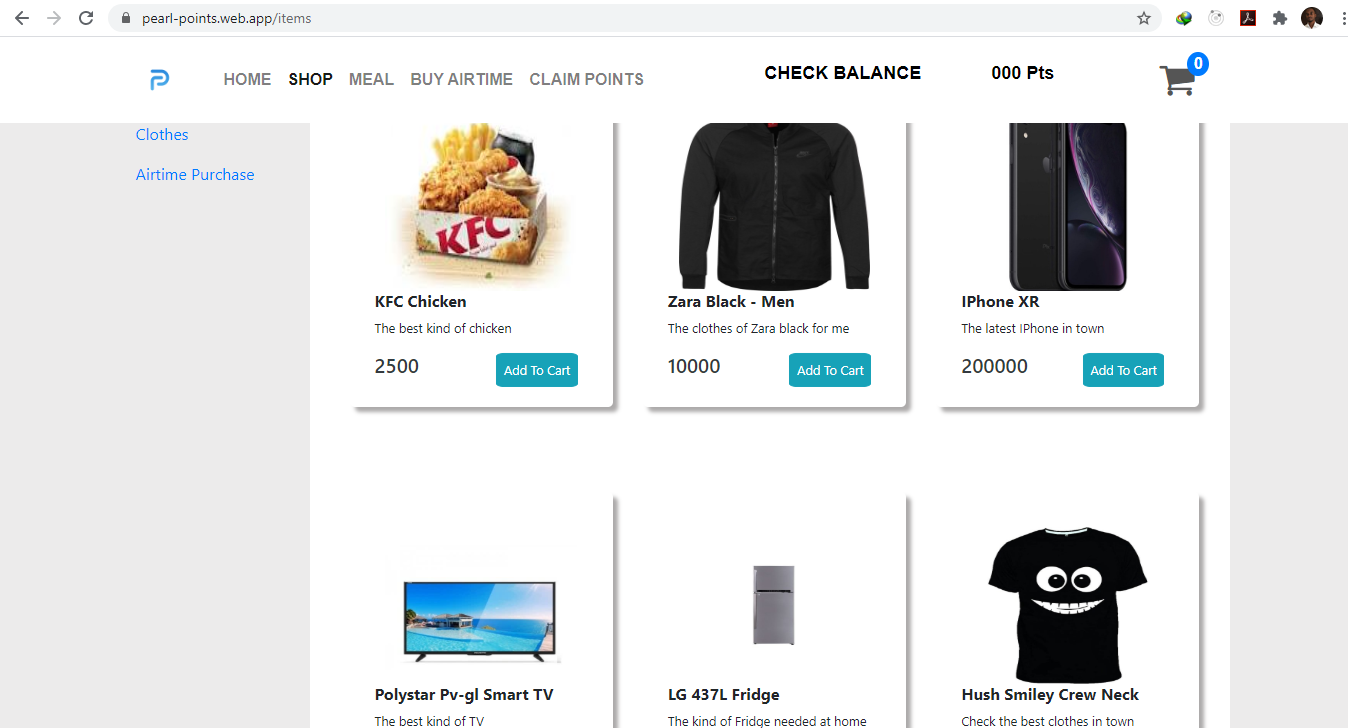This screenshot has height=728, width=1348.
Task: Select BUY AIRTIME in navigation
Action: 461,79
